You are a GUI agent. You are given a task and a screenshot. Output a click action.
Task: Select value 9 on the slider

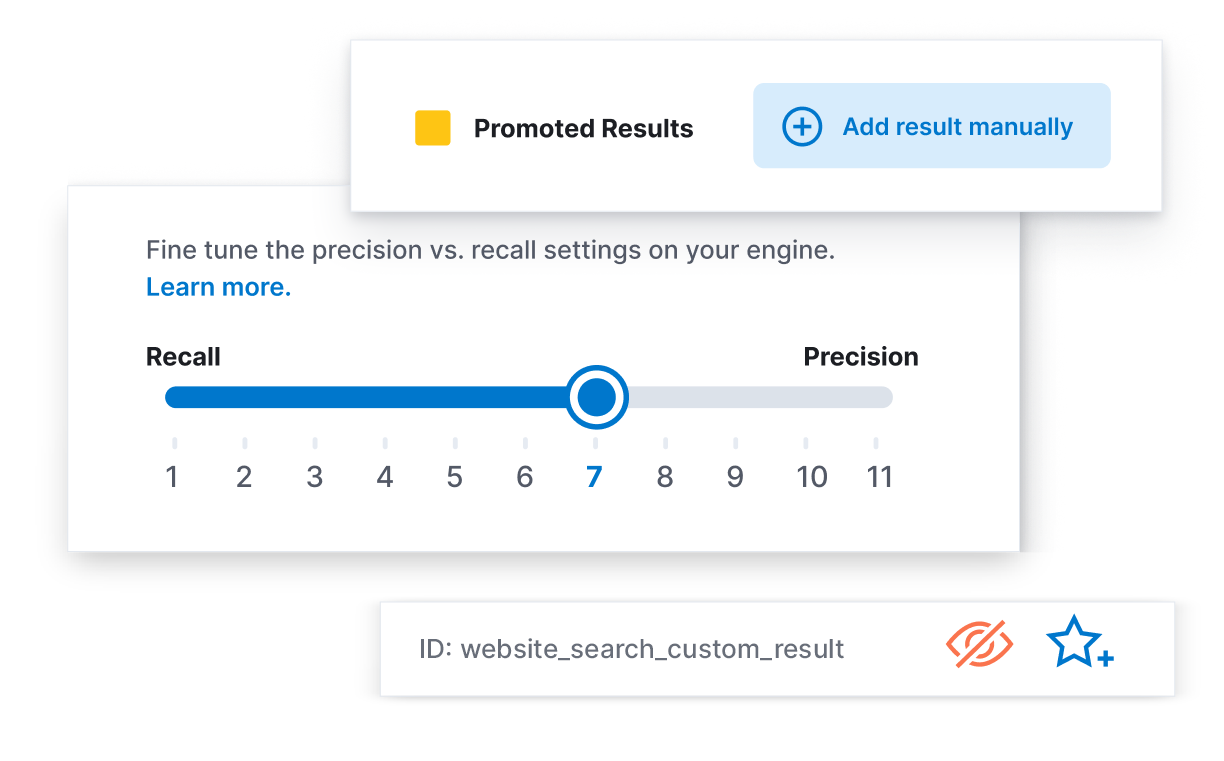point(735,476)
